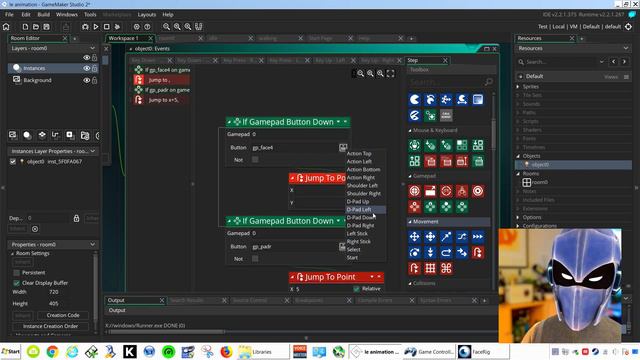This screenshot has width=640, height=360.
Task: Toggle visibility eye of Background layer
Action: pyautogui.click(x=87, y=80)
